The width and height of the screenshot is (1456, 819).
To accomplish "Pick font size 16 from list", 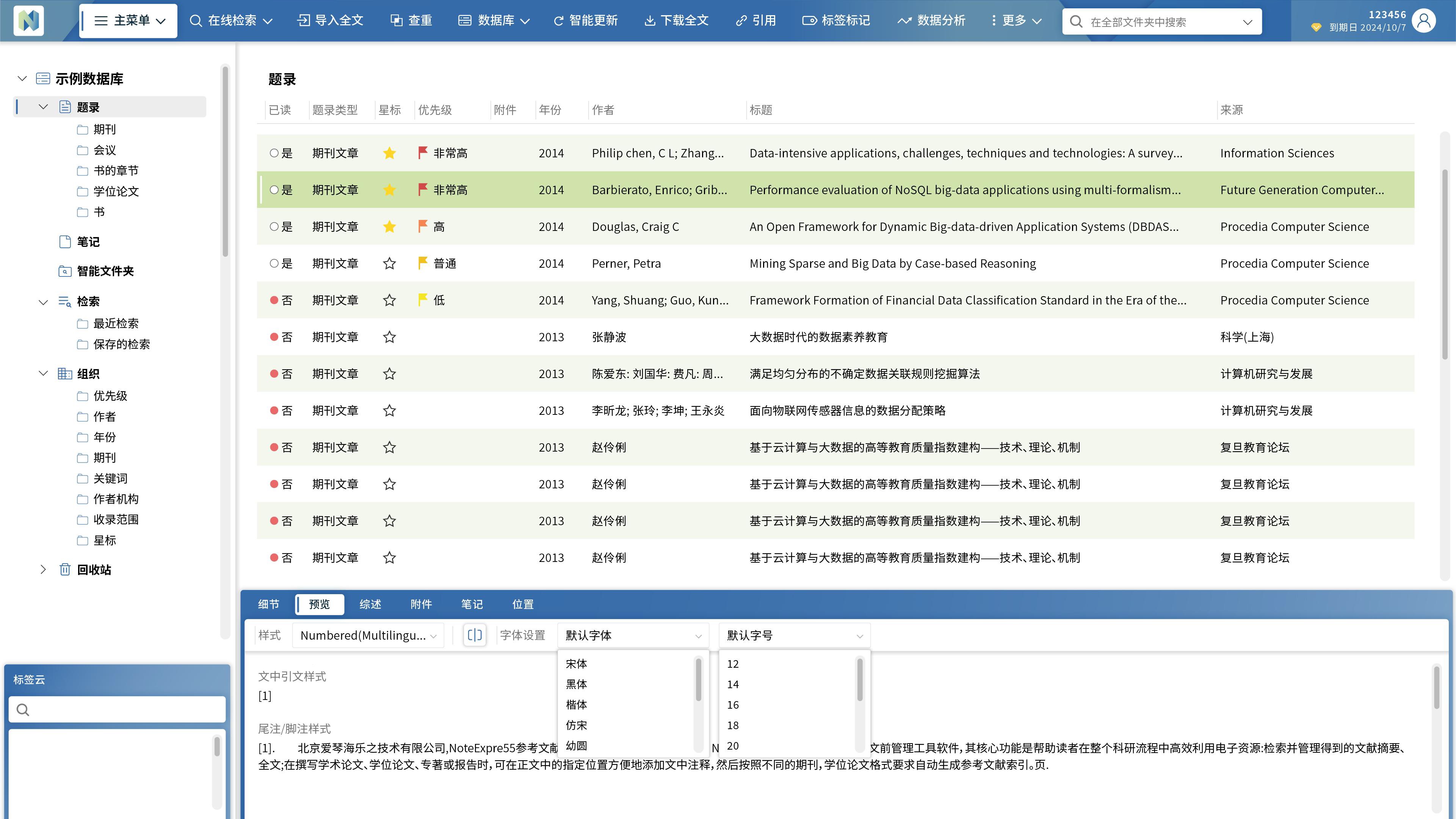I will (732, 705).
